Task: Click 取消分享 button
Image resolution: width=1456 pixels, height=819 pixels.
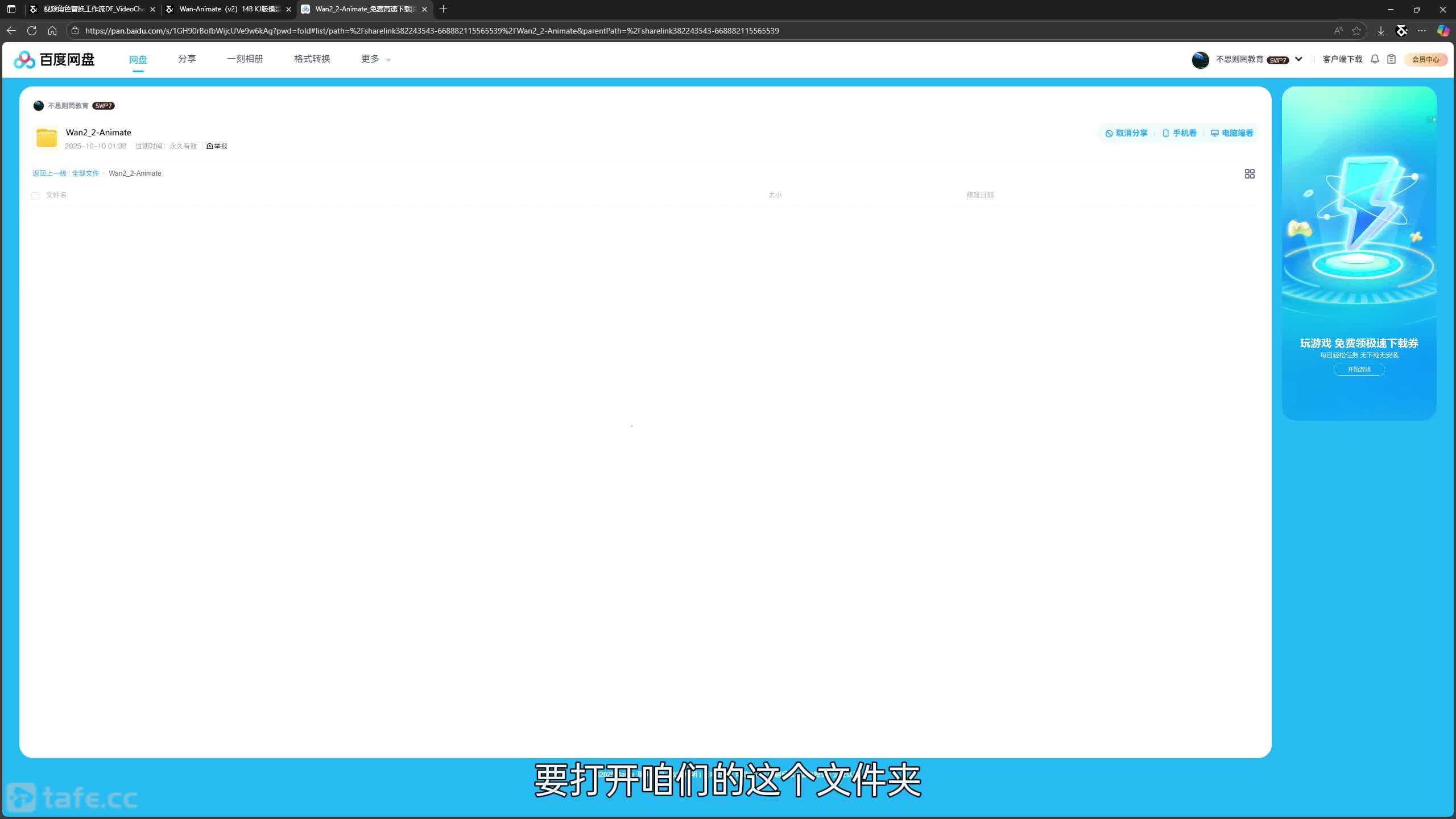Action: 1126,133
